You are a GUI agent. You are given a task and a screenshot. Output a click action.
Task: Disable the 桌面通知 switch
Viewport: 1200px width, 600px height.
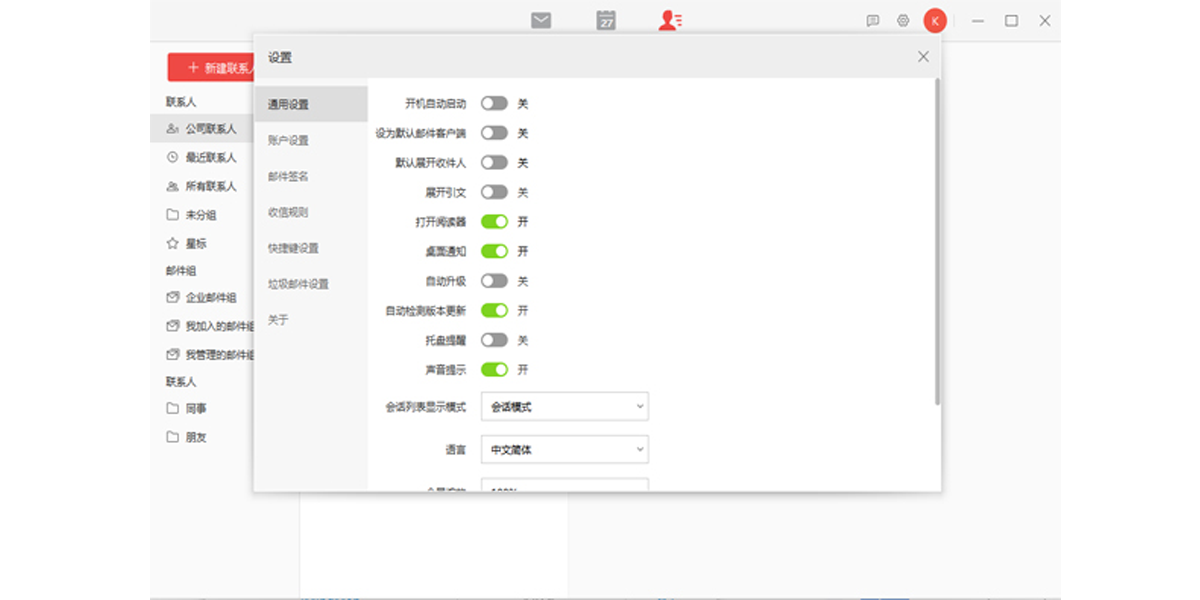[496, 251]
